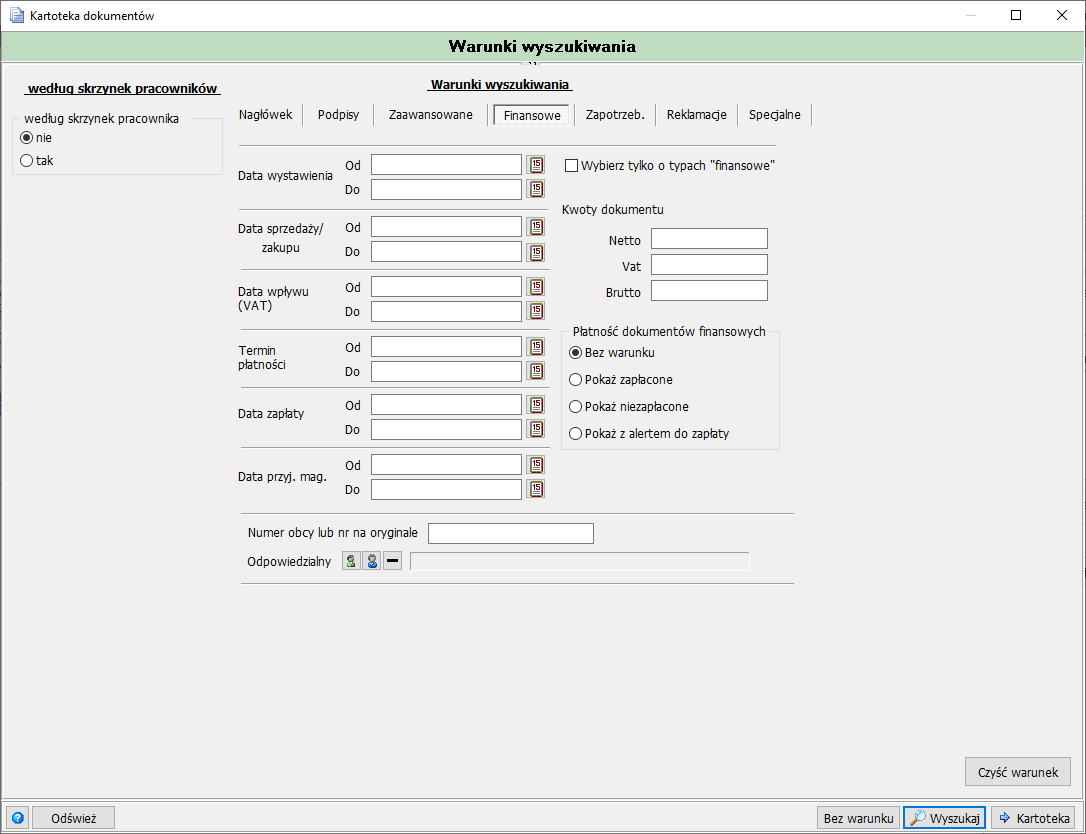Click 'Kwoty dokumentu' label
The image size is (1086, 834).
point(612,209)
